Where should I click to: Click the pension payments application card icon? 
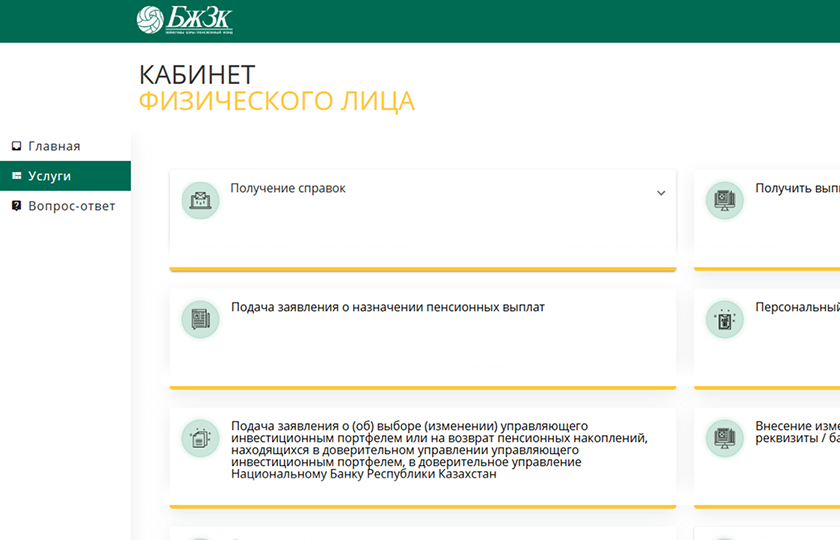click(x=200, y=319)
